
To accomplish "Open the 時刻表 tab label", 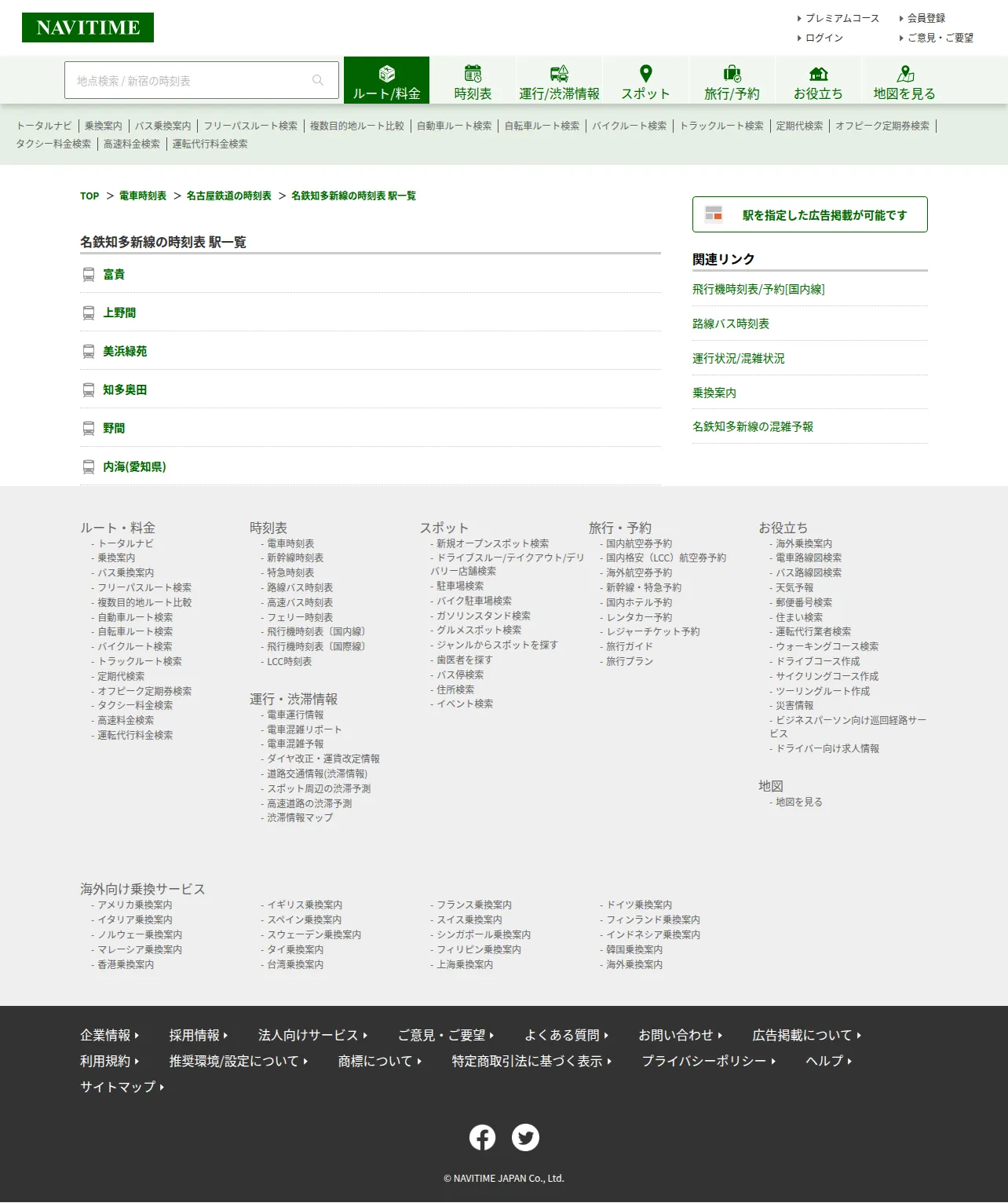I will coord(473,93).
